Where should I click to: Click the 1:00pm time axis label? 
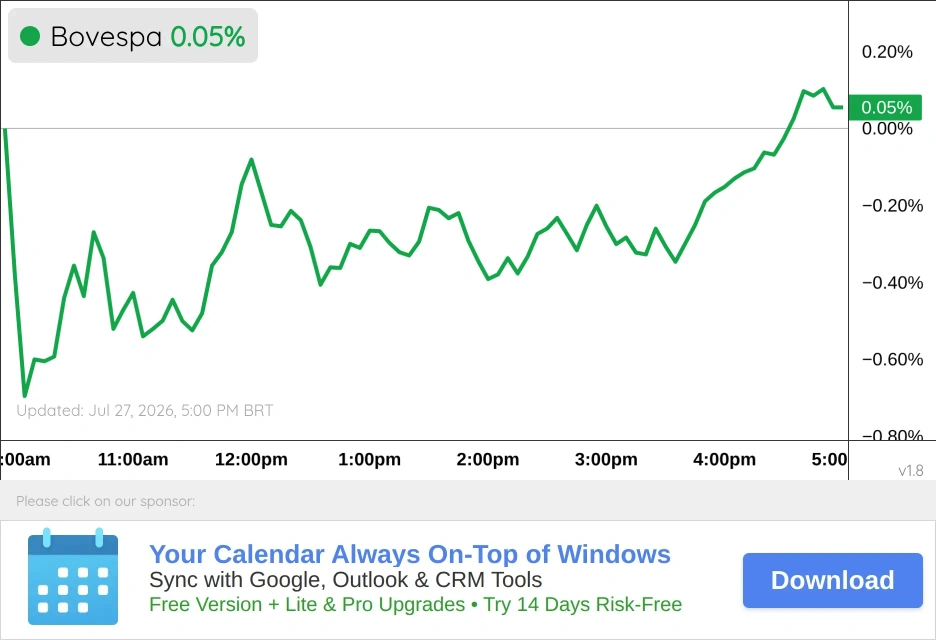click(x=370, y=459)
